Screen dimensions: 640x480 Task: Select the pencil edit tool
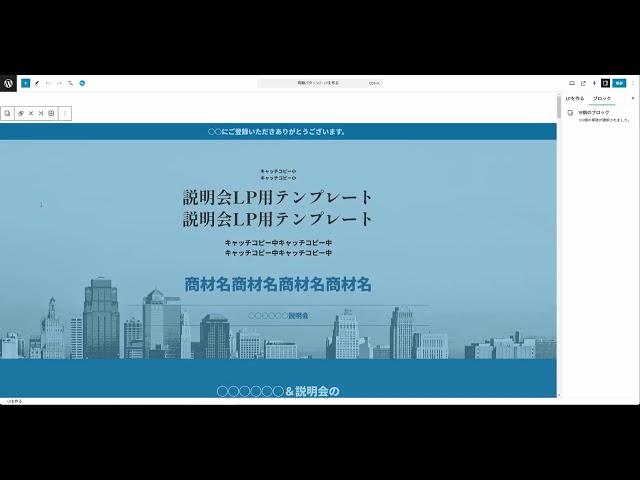pyautogui.click(x=37, y=83)
